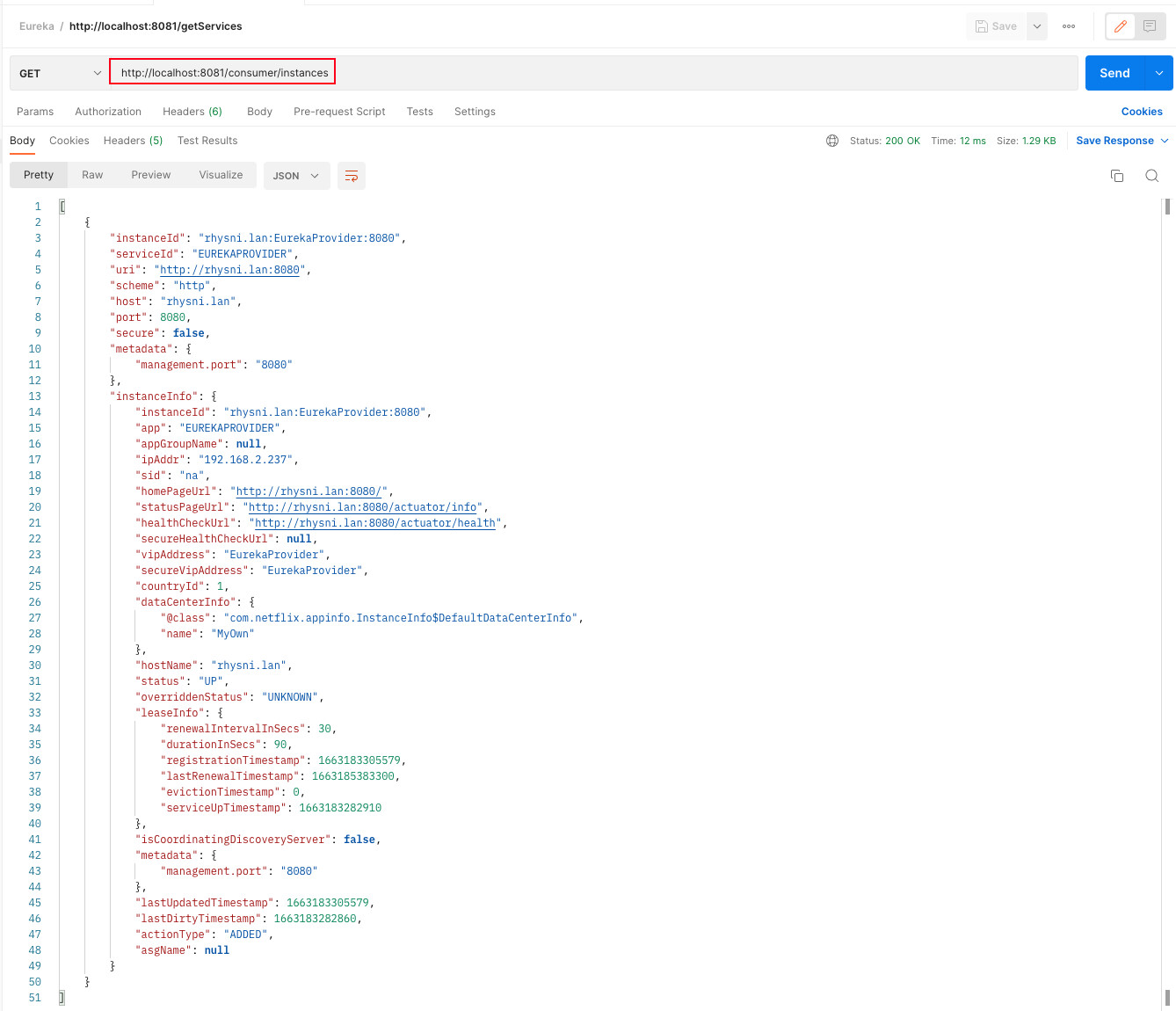Switch to the Authorization tab
1176x1011 pixels.
(108, 112)
